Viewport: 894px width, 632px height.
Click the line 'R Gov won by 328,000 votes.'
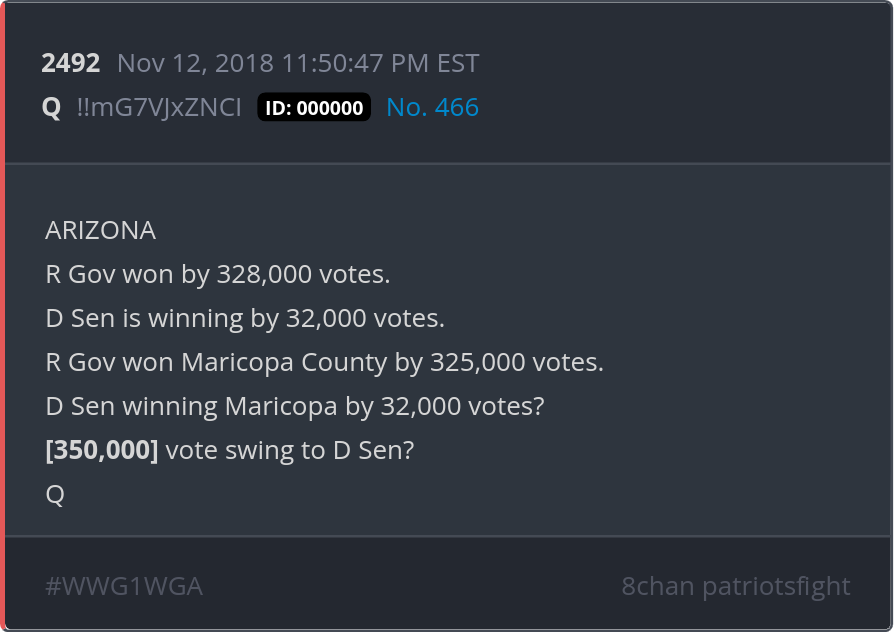[x=218, y=275]
